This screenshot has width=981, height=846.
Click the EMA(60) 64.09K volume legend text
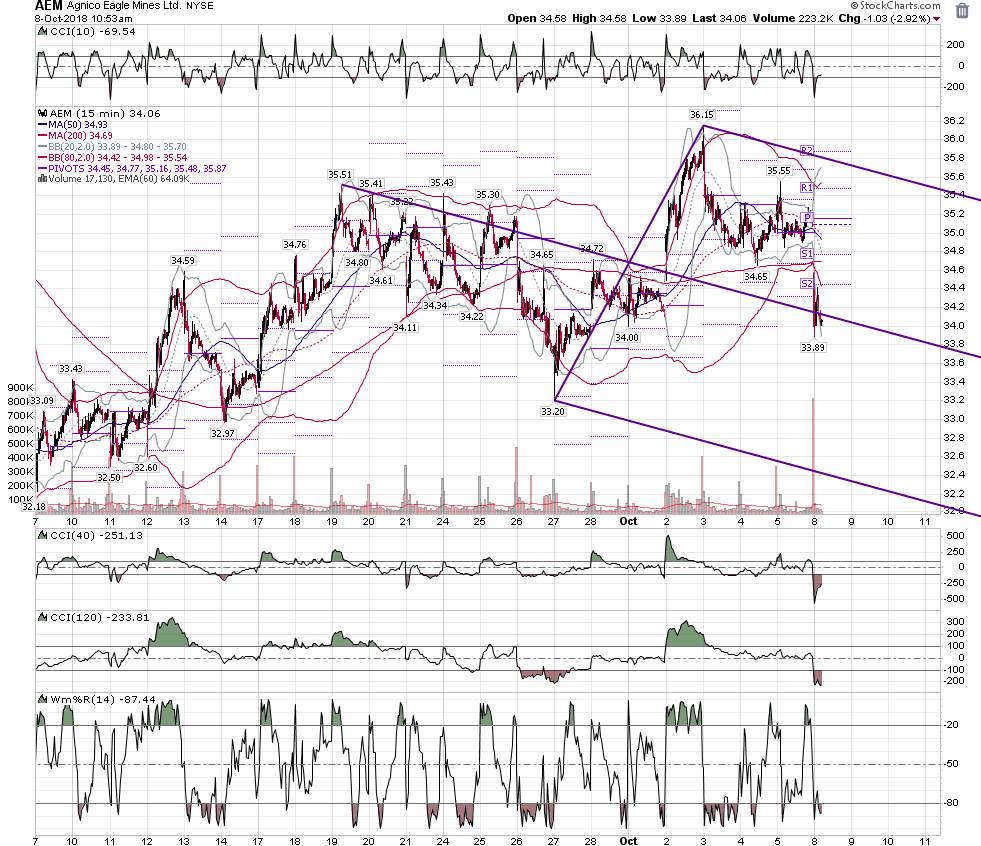click(156, 179)
